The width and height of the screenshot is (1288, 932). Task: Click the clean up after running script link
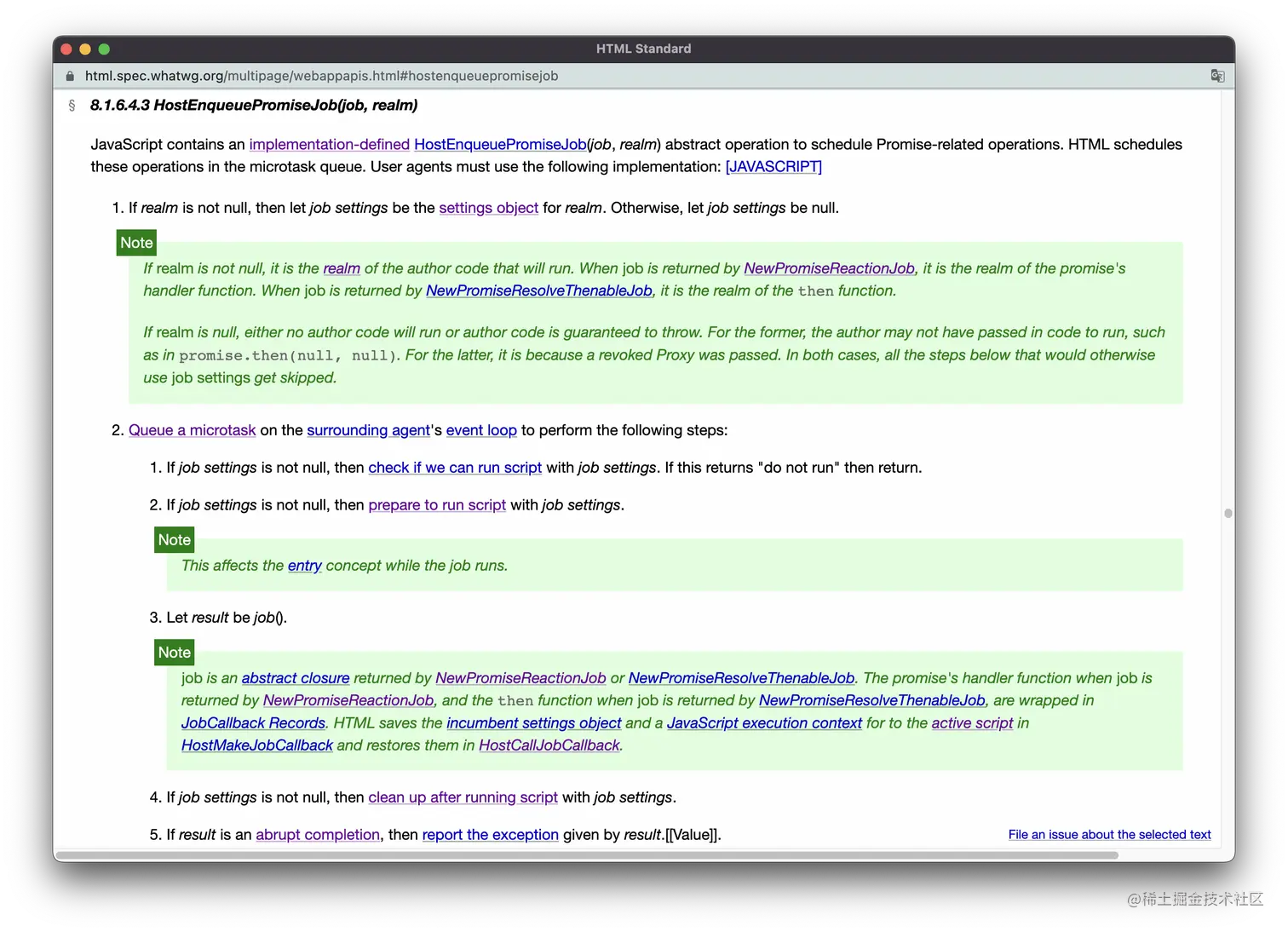click(x=463, y=797)
